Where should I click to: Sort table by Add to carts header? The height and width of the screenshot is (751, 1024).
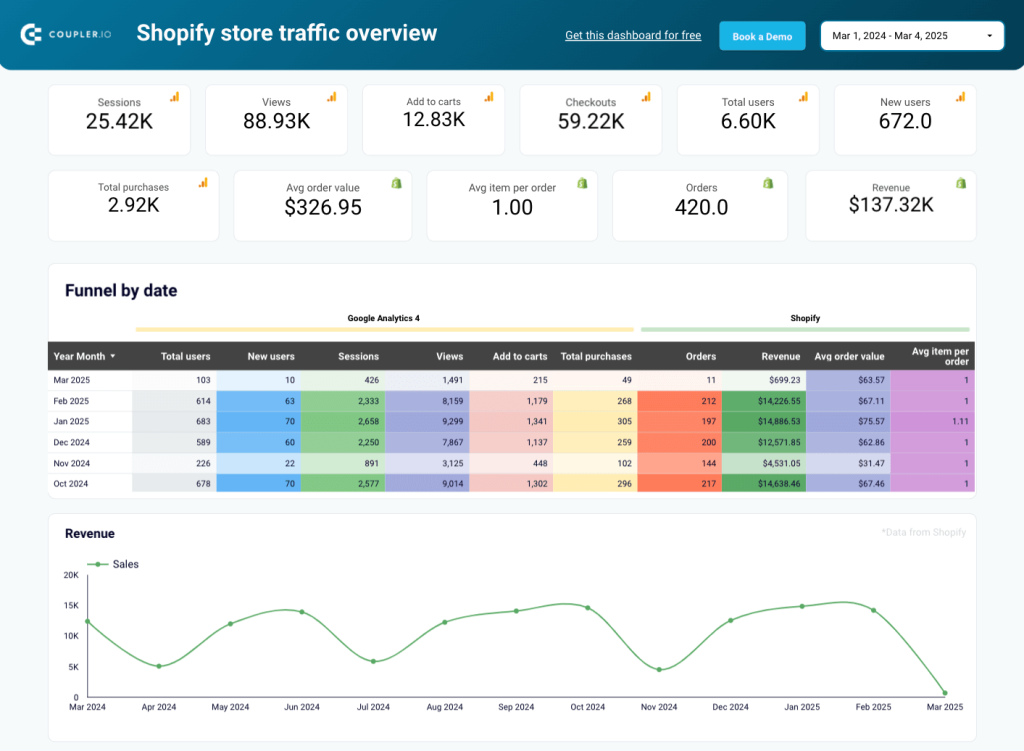click(520, 357)
